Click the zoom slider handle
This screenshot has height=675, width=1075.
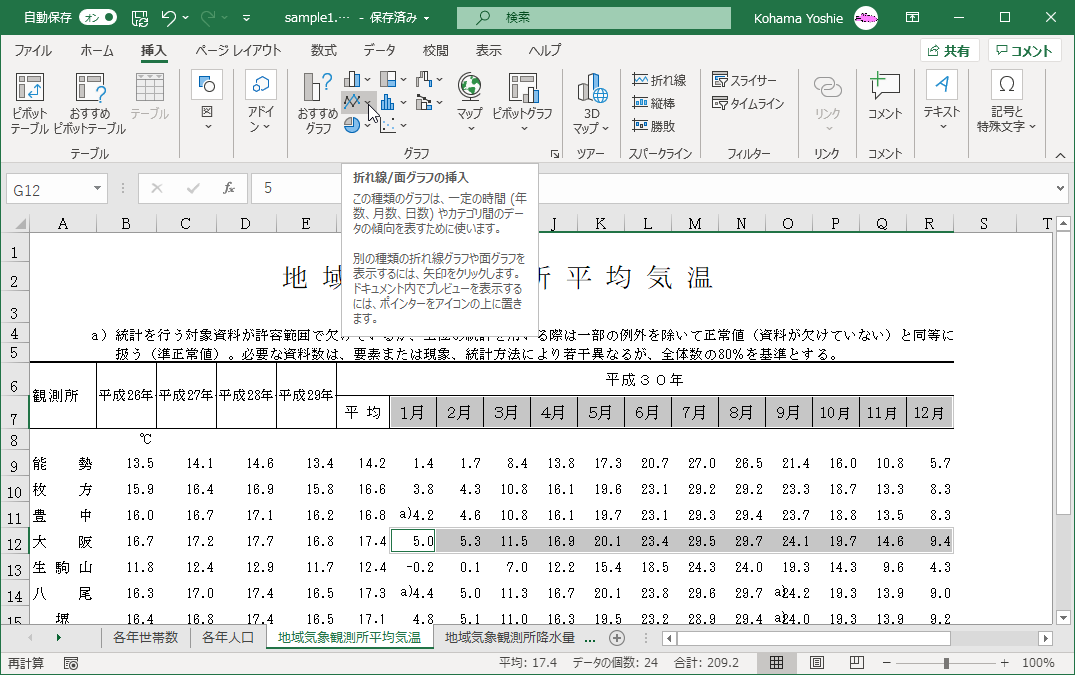946,663
